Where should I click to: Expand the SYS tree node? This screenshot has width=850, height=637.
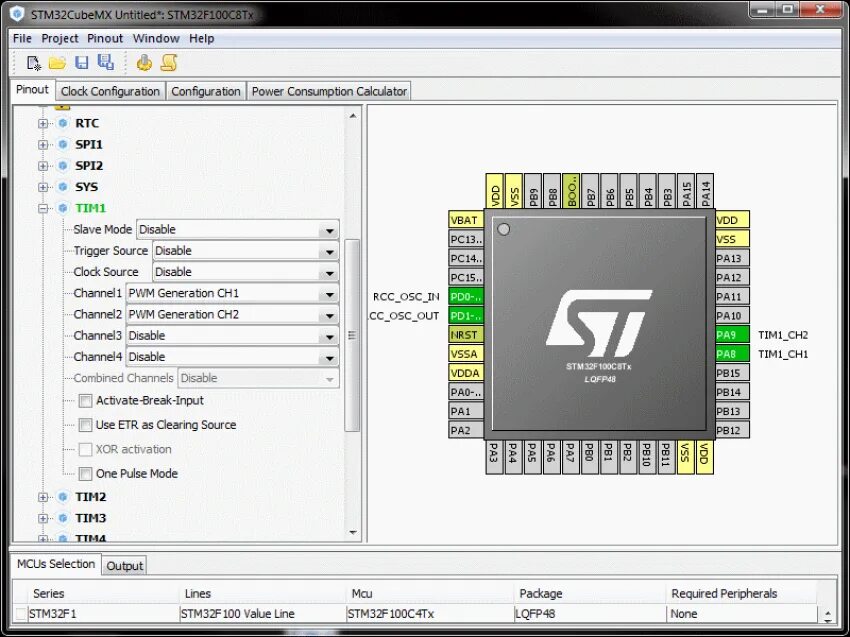43,187
